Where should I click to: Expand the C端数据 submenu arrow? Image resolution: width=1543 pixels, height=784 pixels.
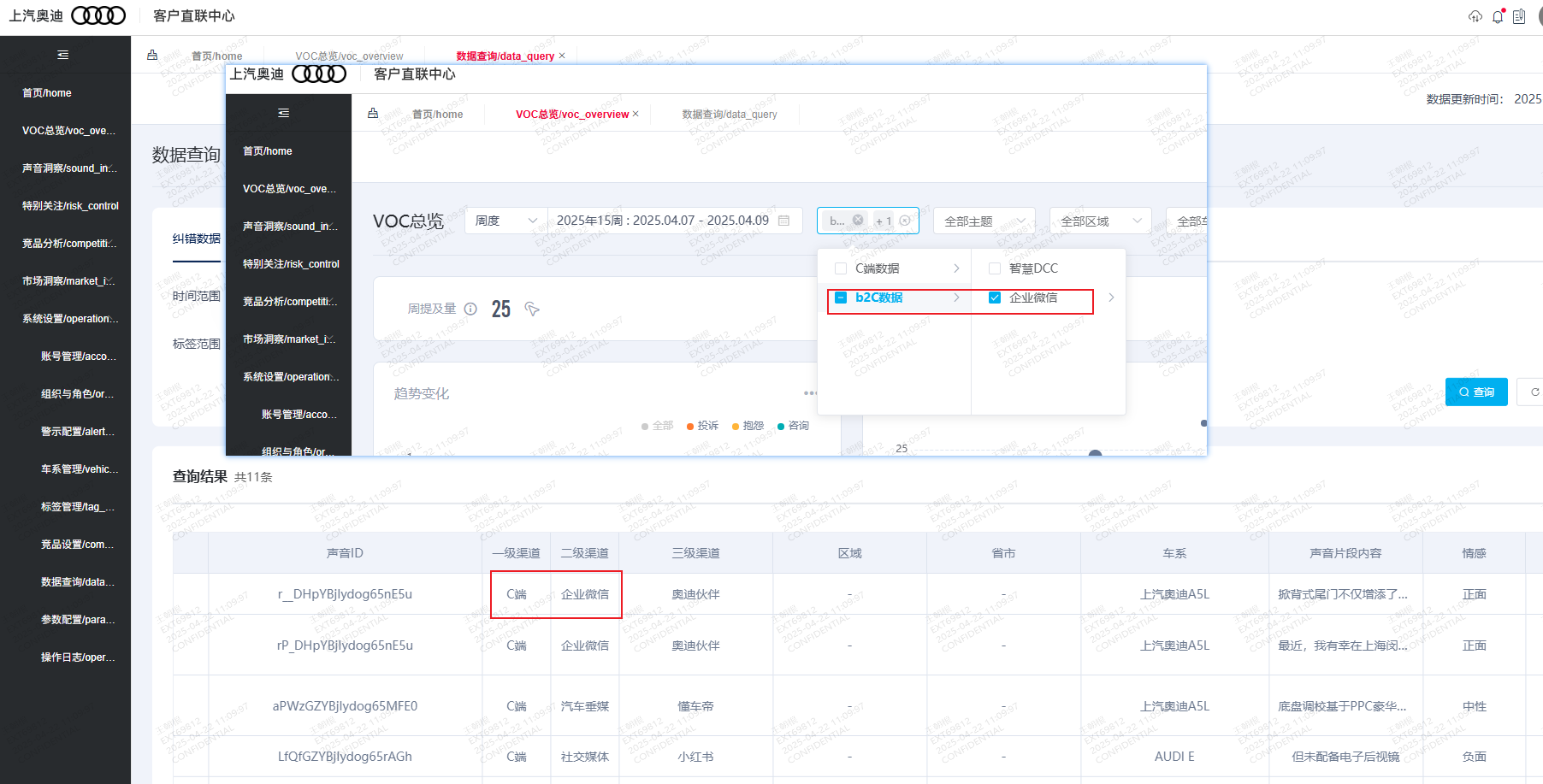click(956, 268)
